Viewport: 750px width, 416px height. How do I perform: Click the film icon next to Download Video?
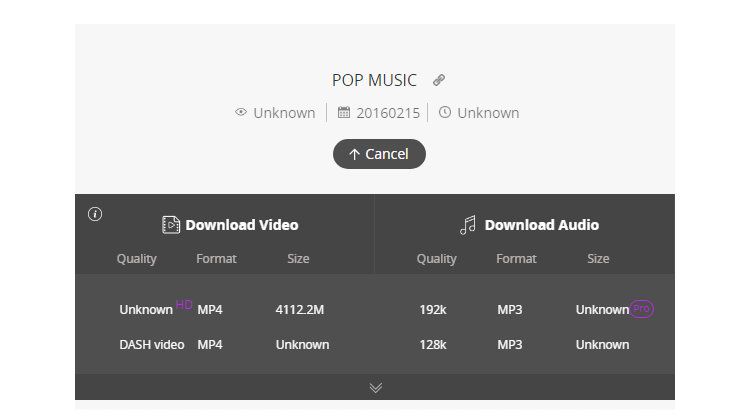(x=171, y=225)
